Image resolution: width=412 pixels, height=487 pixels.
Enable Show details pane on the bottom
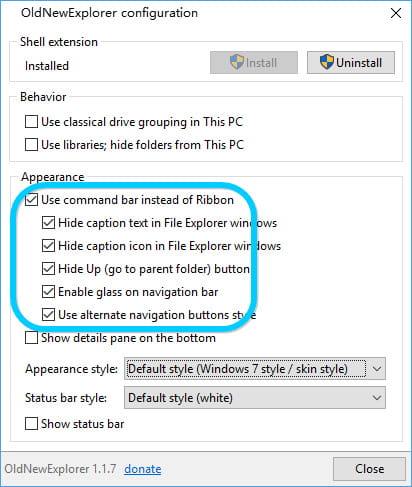(31, 338)
